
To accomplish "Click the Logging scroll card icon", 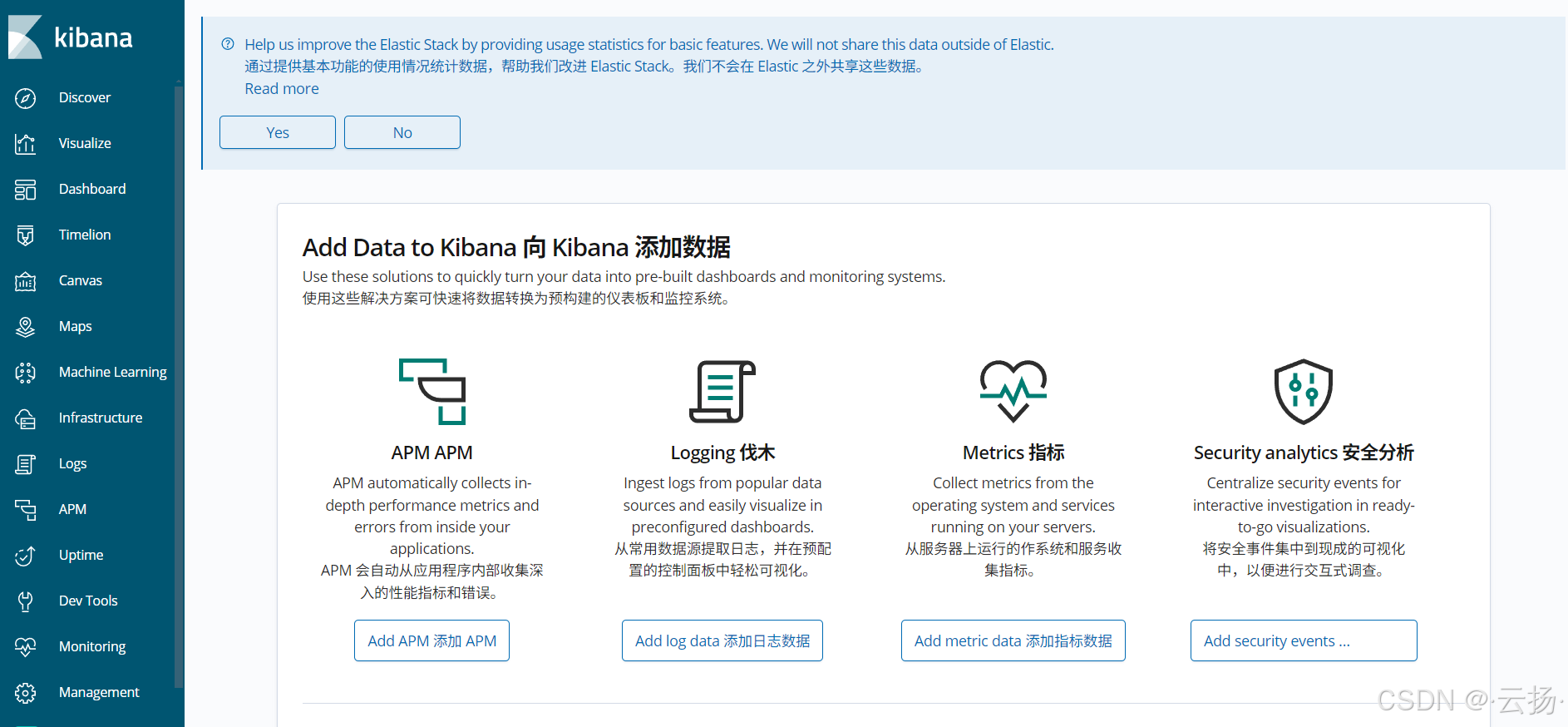I will click(722, 392).
